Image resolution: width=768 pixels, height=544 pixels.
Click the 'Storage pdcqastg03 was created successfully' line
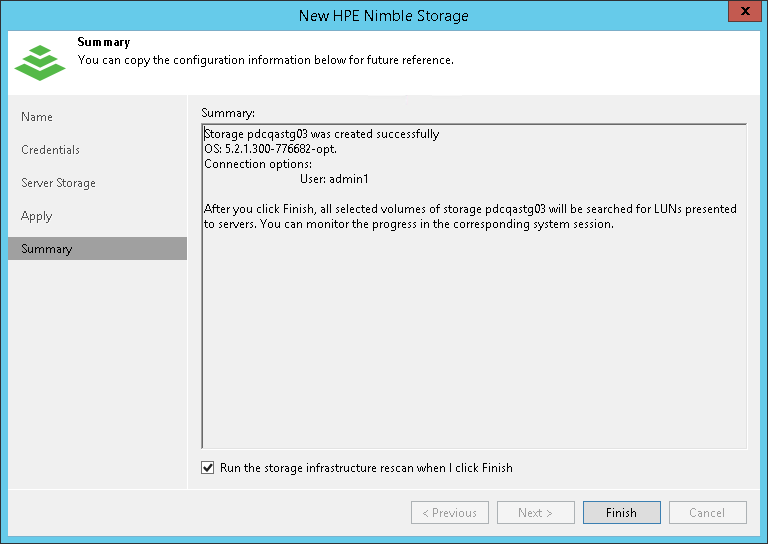tap(321, 134)
